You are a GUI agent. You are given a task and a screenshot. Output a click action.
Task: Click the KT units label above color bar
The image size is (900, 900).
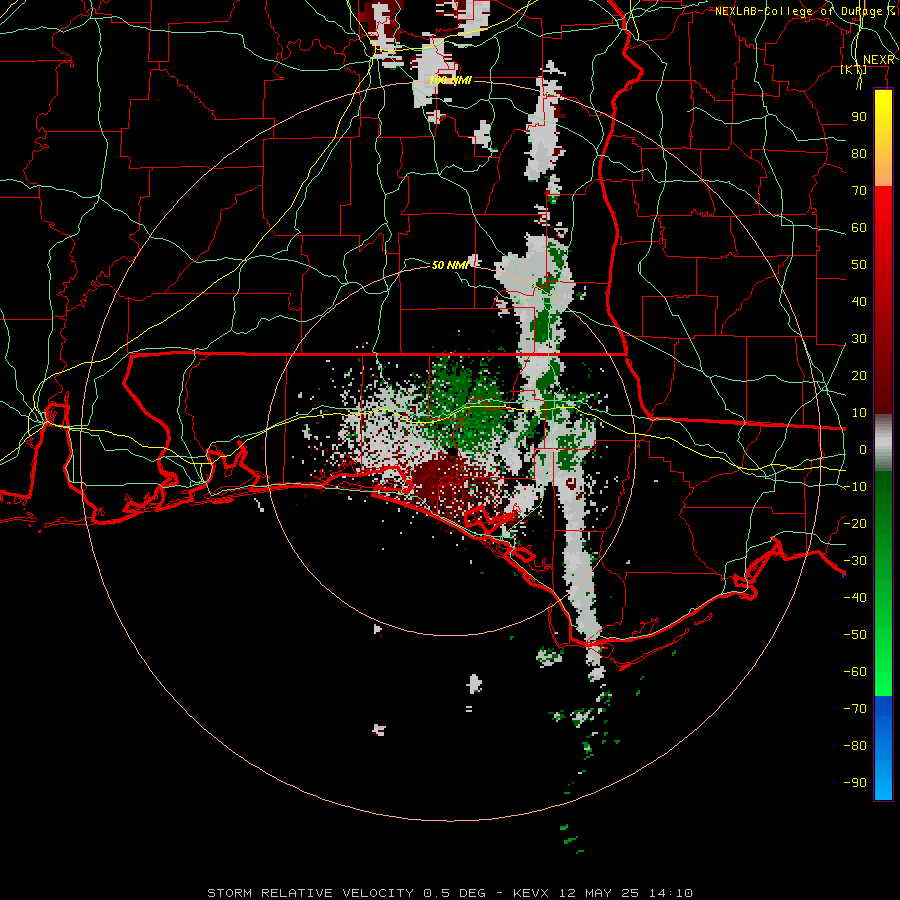tap(854, 70)
